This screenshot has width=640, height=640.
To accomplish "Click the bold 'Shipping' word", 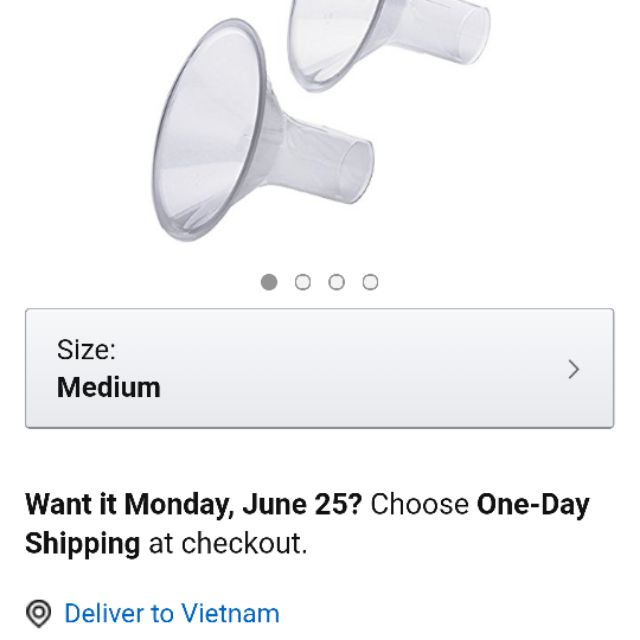I will point(82,544).
